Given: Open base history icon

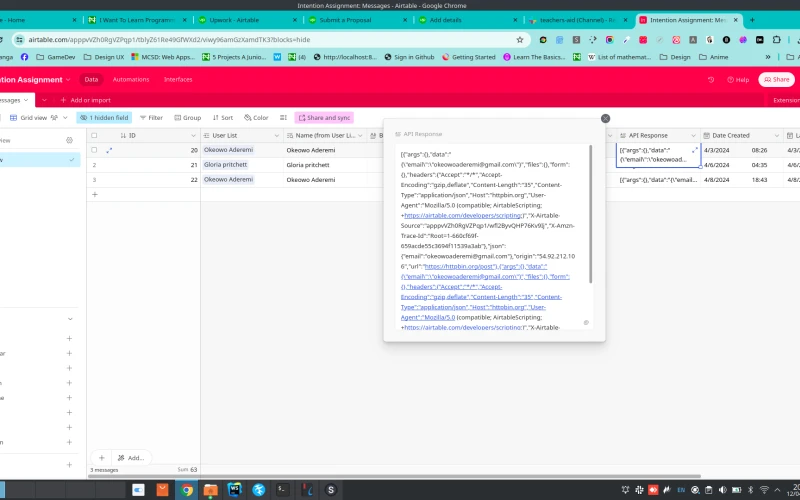Looking at the screenshot, I should (711, 80).
